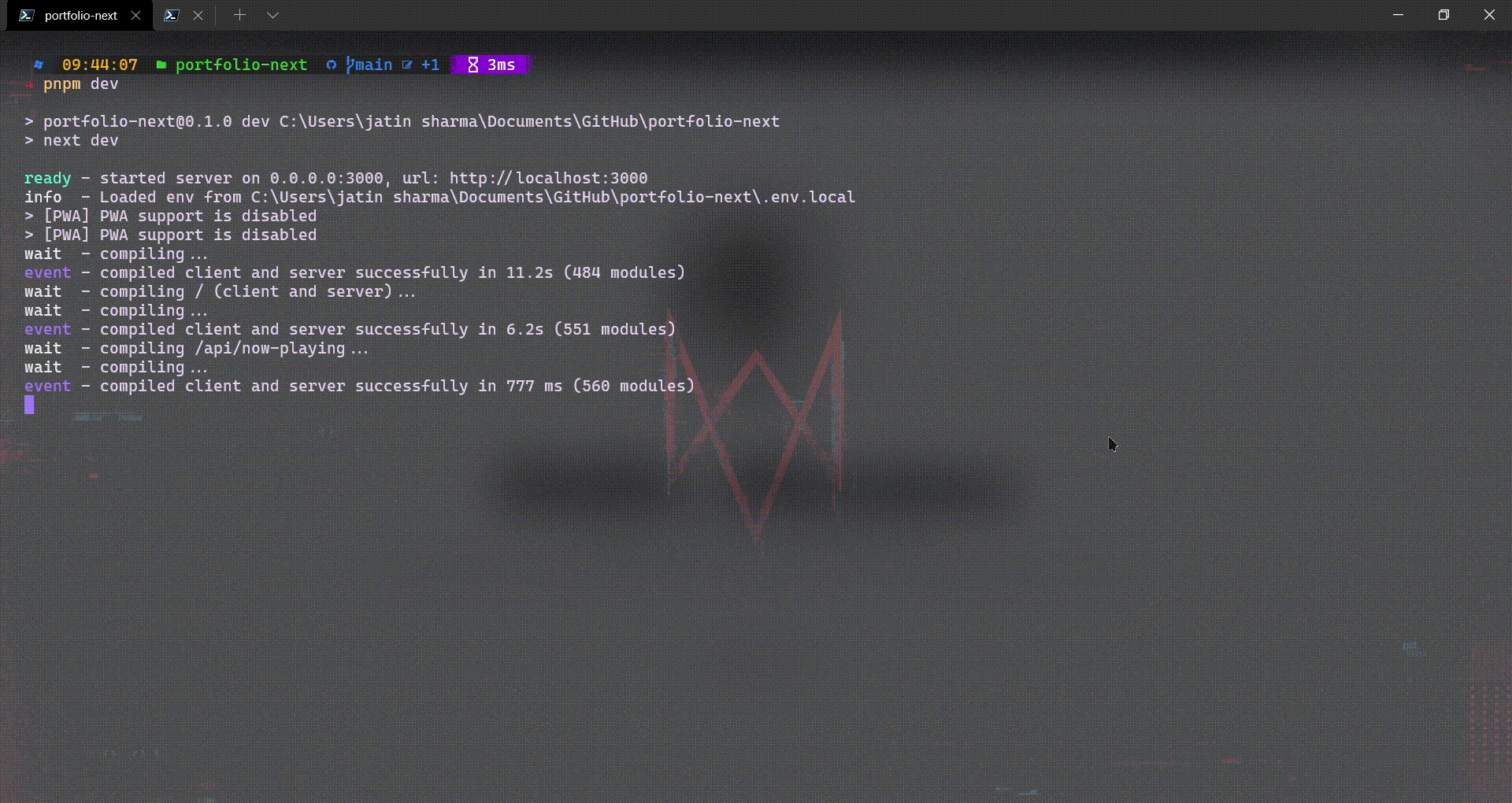Click the green ready status word

click(47, 179)
